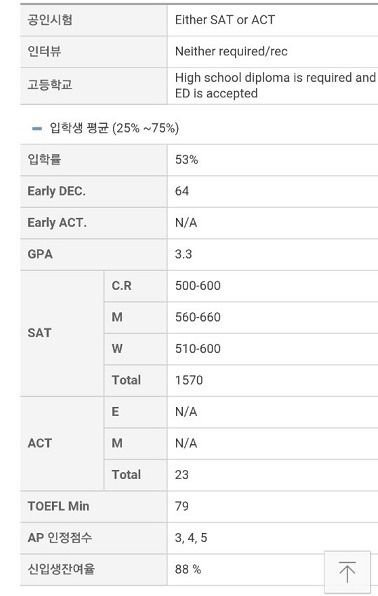Click the SAT M 560-660 score
Image resolution: width=378 pixels, height=596 pixels.
tap(198, 317)
